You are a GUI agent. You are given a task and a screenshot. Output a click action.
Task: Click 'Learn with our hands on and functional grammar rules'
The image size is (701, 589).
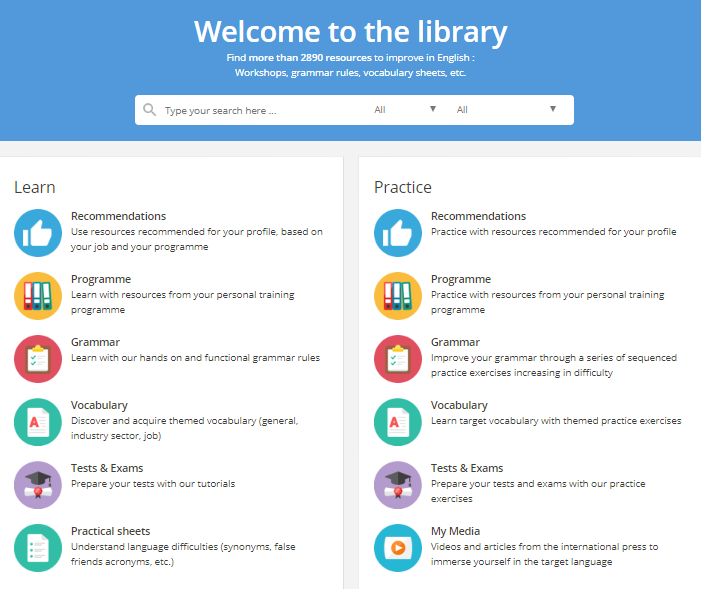click(x=195, y=358)
